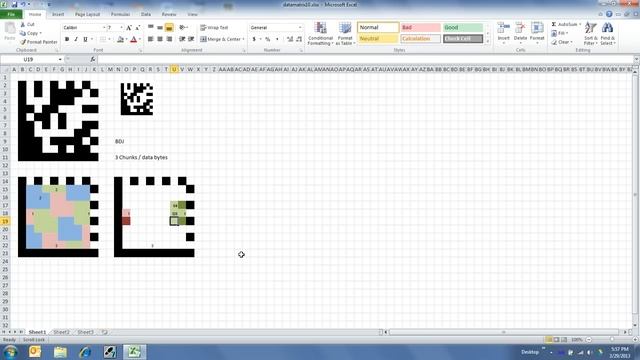
Task: Switch to the Page Layout ribbon tab
Action: coord(87,14)
